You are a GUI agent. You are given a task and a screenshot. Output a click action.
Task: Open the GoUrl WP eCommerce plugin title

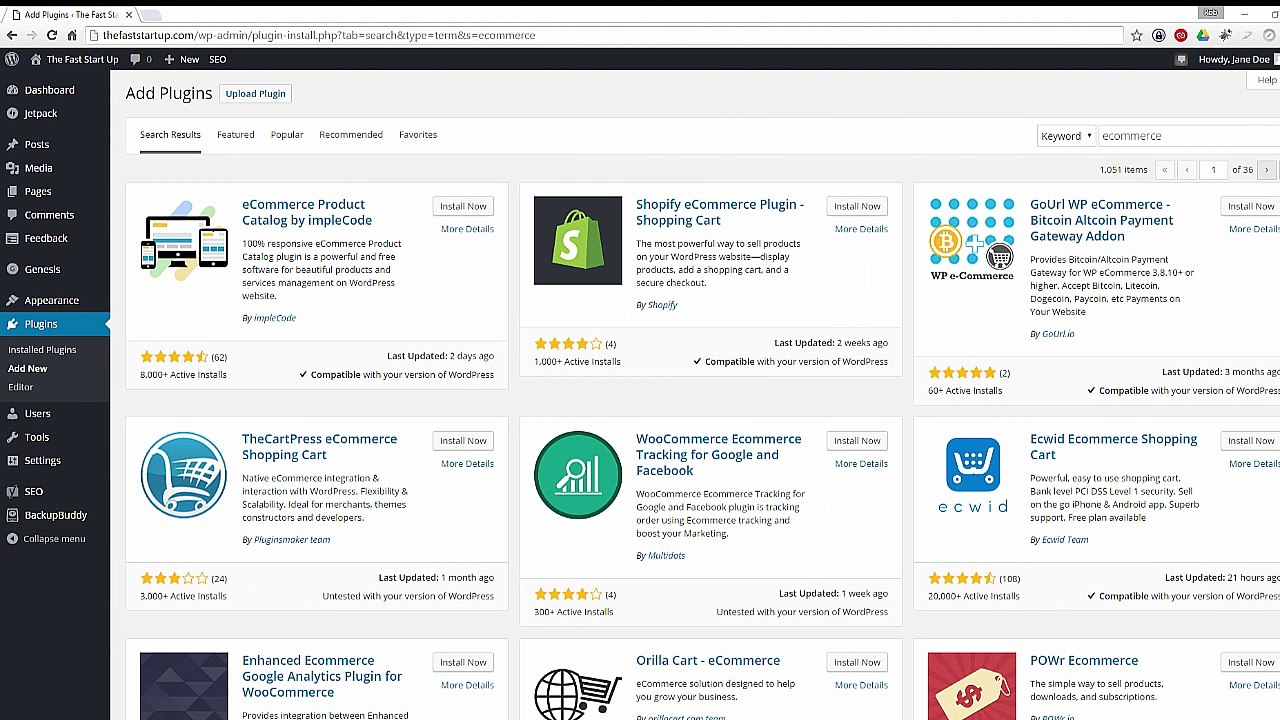1102,220
